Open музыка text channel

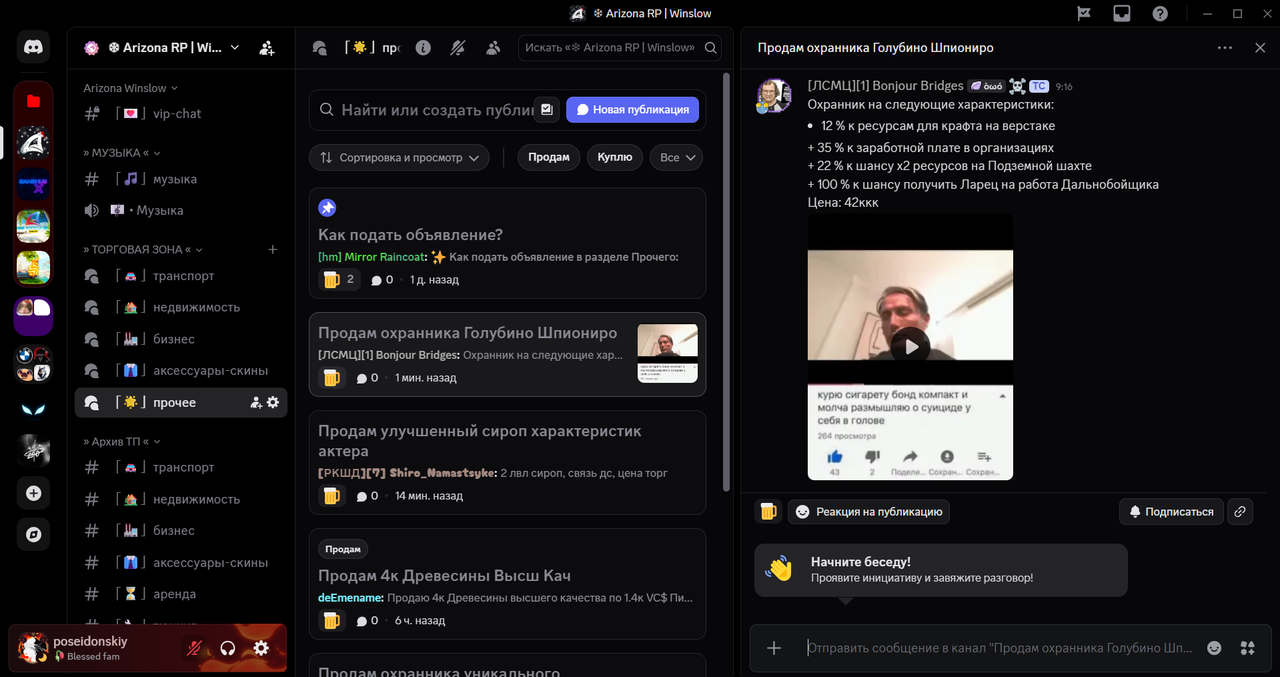point(181,179)
